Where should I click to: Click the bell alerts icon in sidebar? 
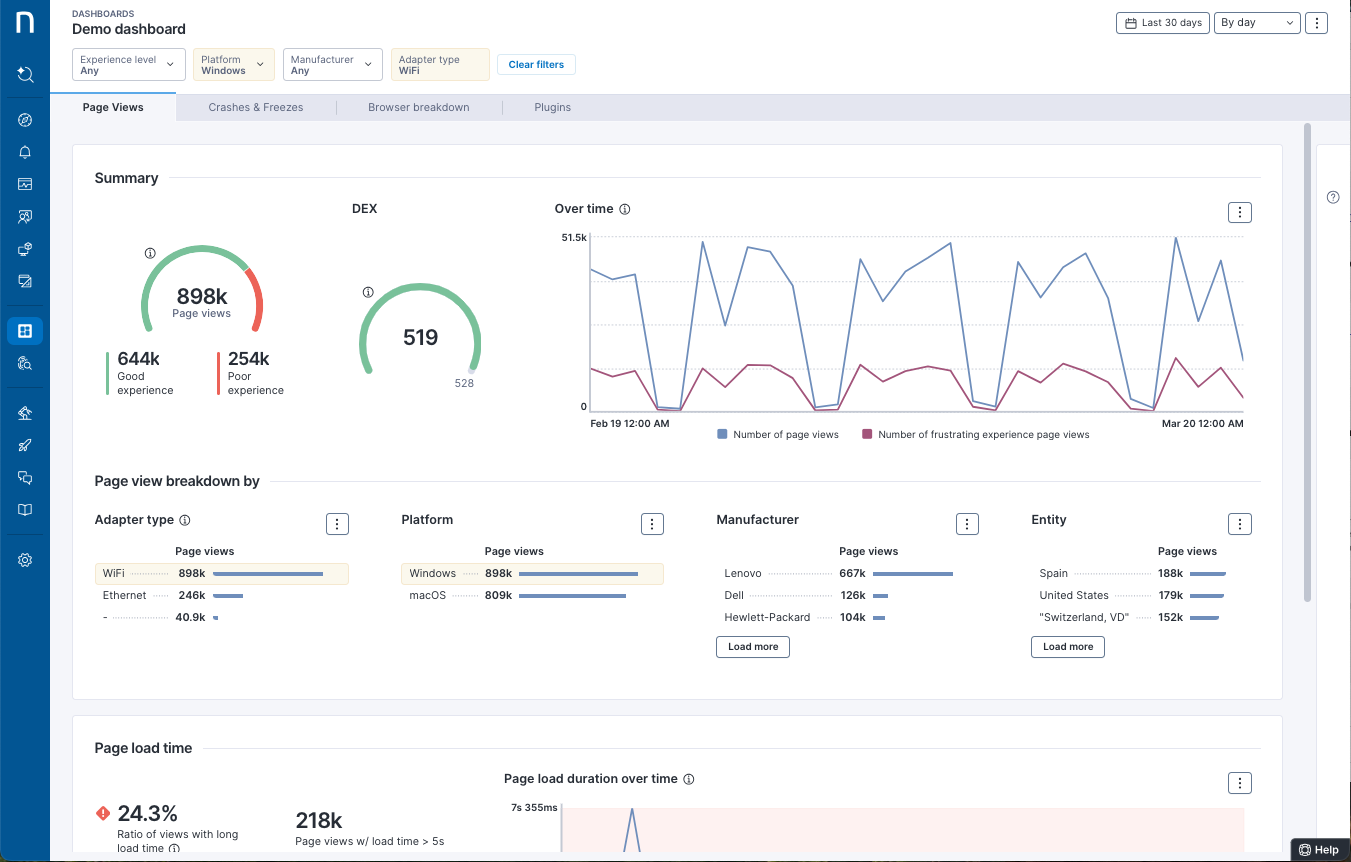(25, 152)
